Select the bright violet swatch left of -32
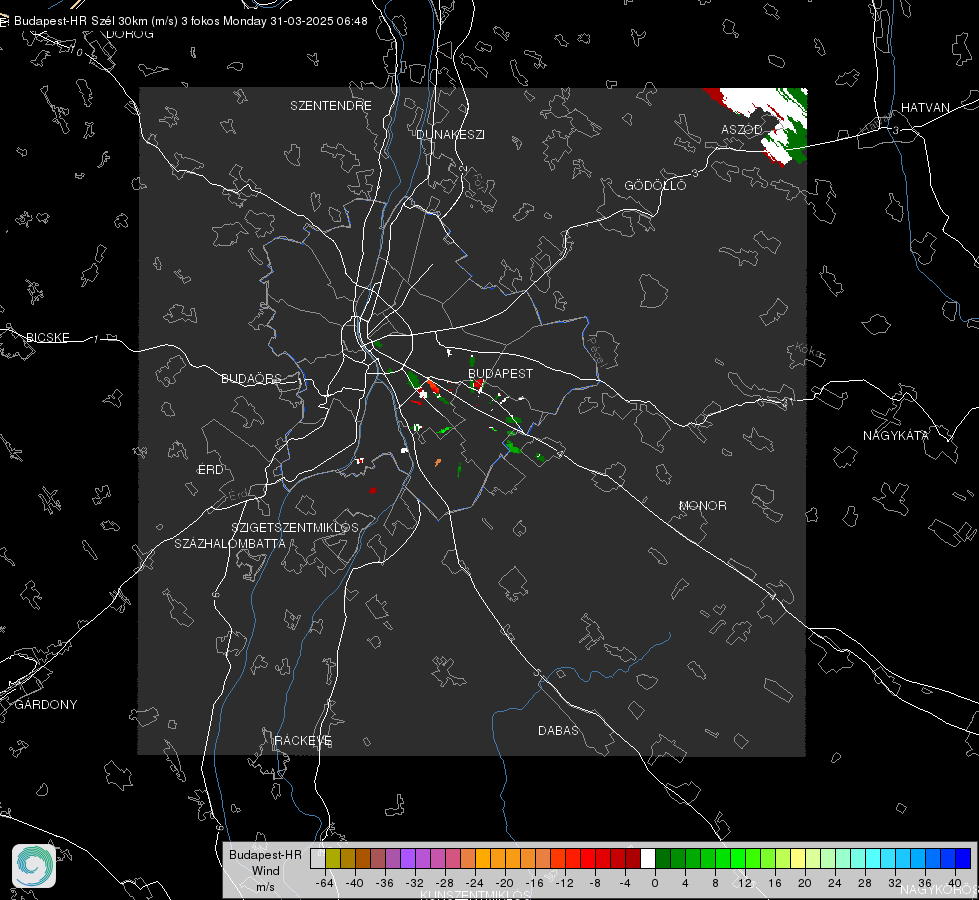Screen dimensions: 979x900 pyautogui.click(x=408, y=858)
